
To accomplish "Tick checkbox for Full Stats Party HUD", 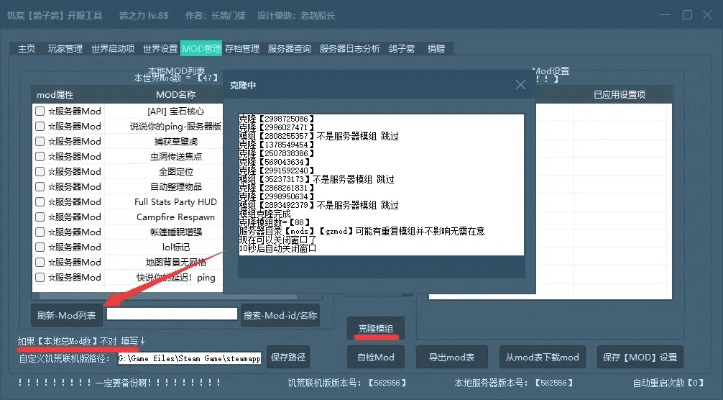I will click(x=40, y=202).
